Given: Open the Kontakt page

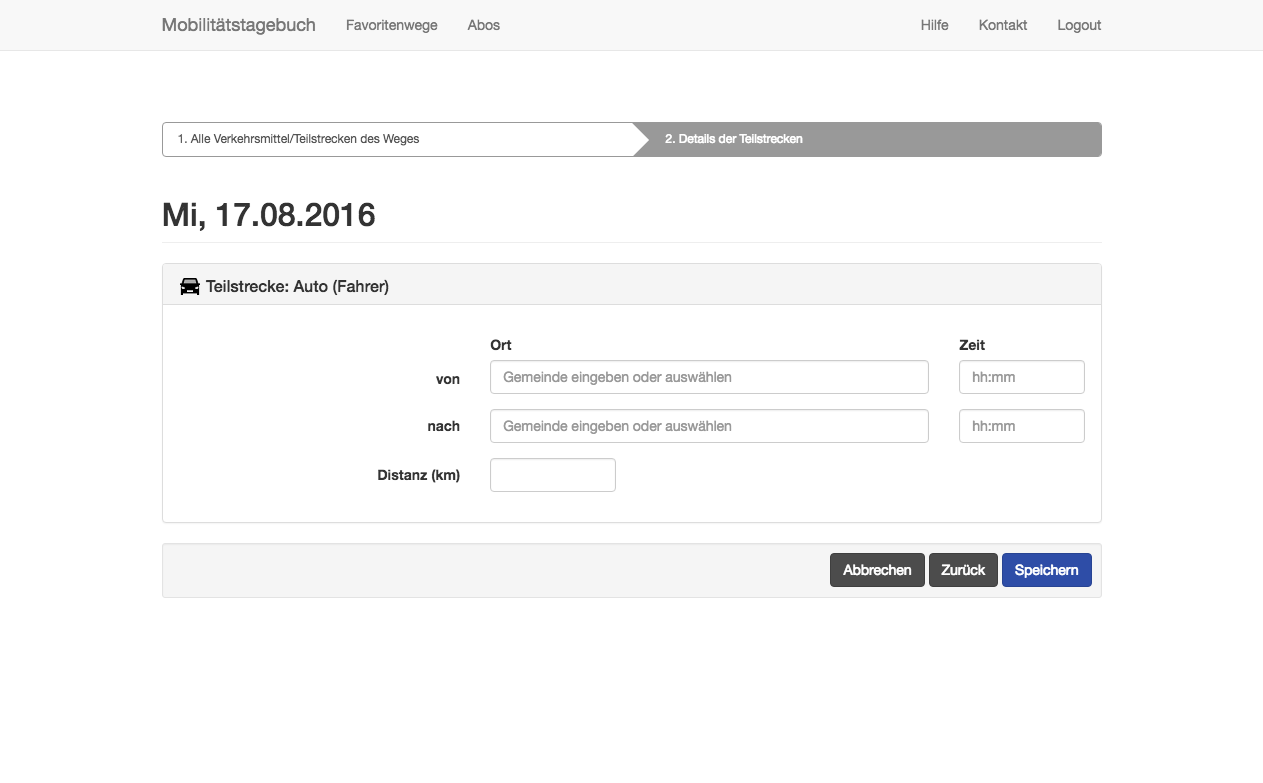Looking at the screenshot, I should pyautogui.click(x=1002, y=25).
